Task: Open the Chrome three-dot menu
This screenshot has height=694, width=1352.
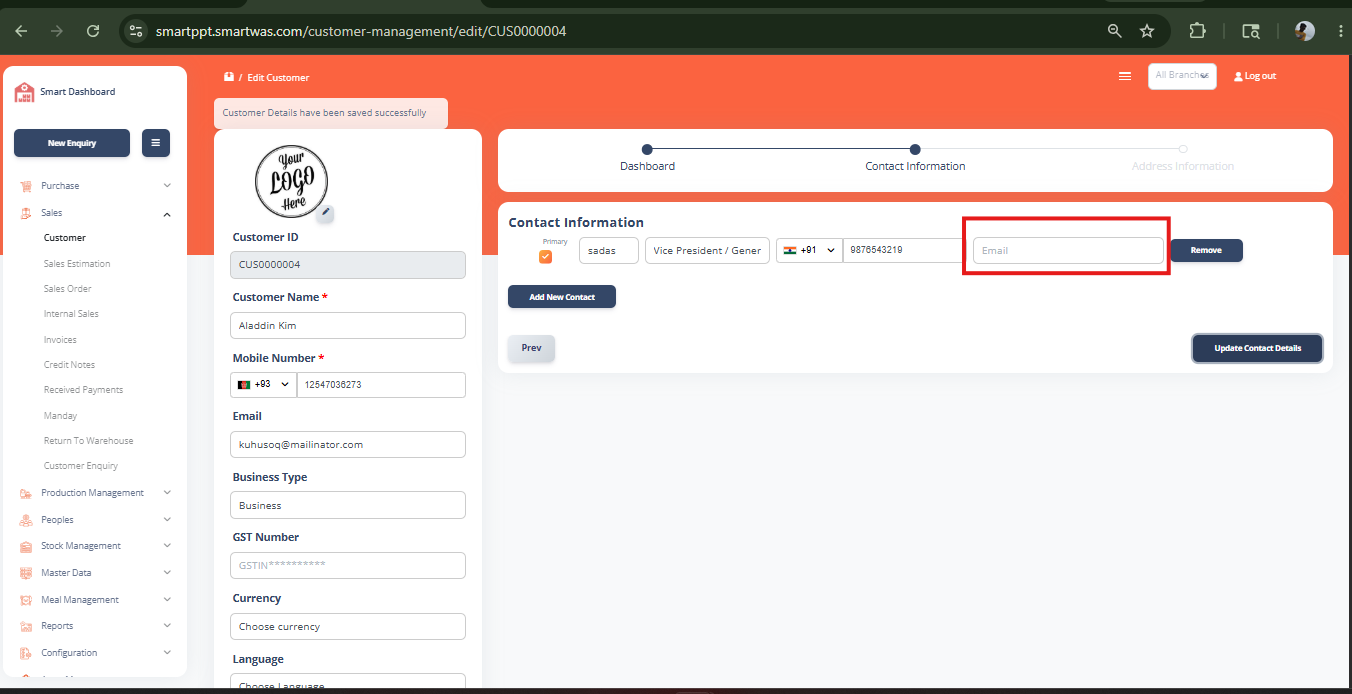Action: coord(1340,31)
